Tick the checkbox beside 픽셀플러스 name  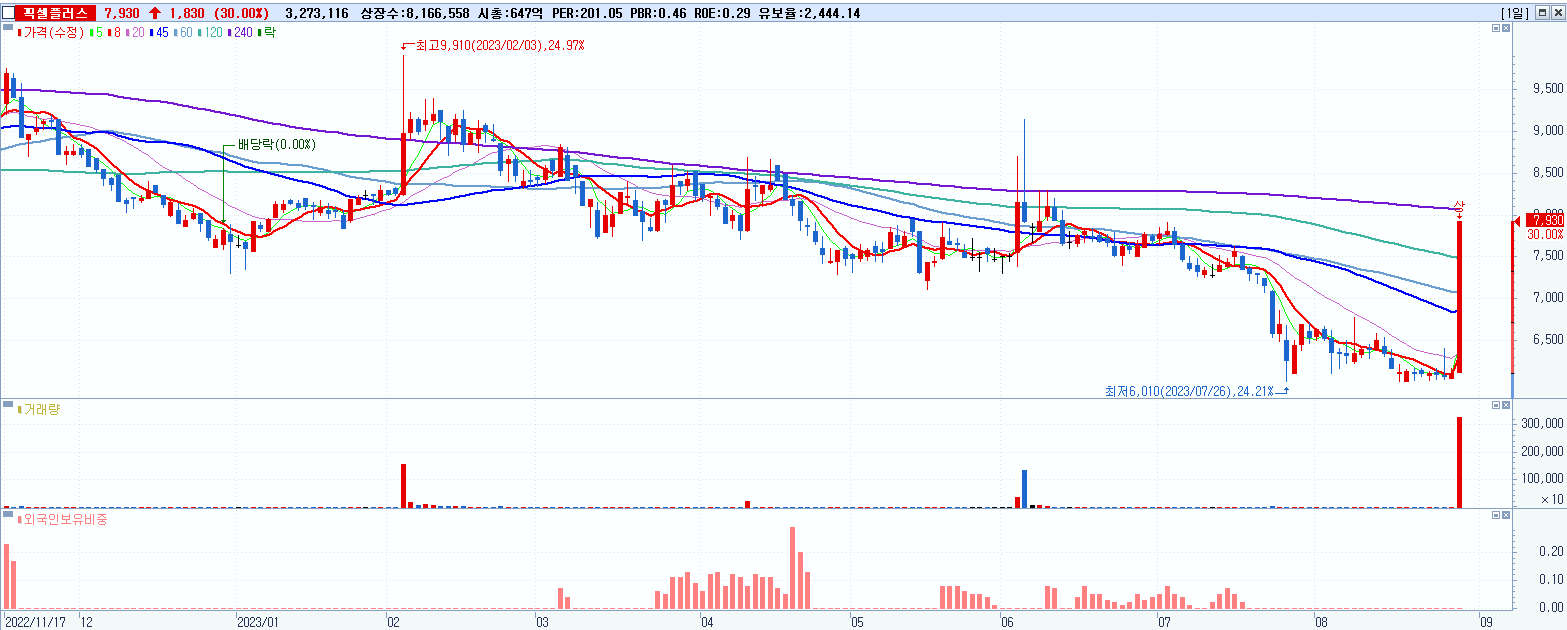click(x=7, y=13)
